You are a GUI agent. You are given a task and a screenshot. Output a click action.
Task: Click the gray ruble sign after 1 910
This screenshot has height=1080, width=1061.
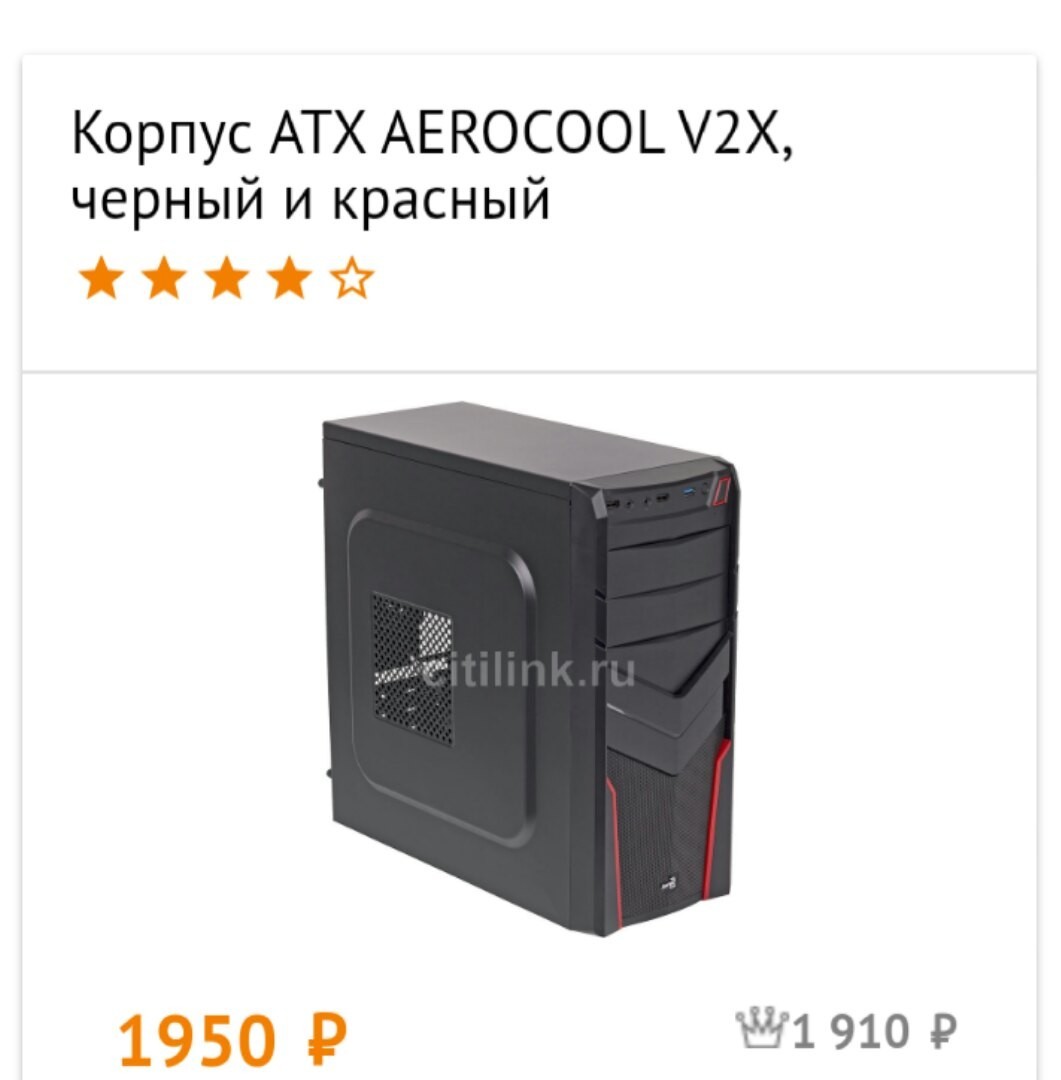tap(943, 1031)
